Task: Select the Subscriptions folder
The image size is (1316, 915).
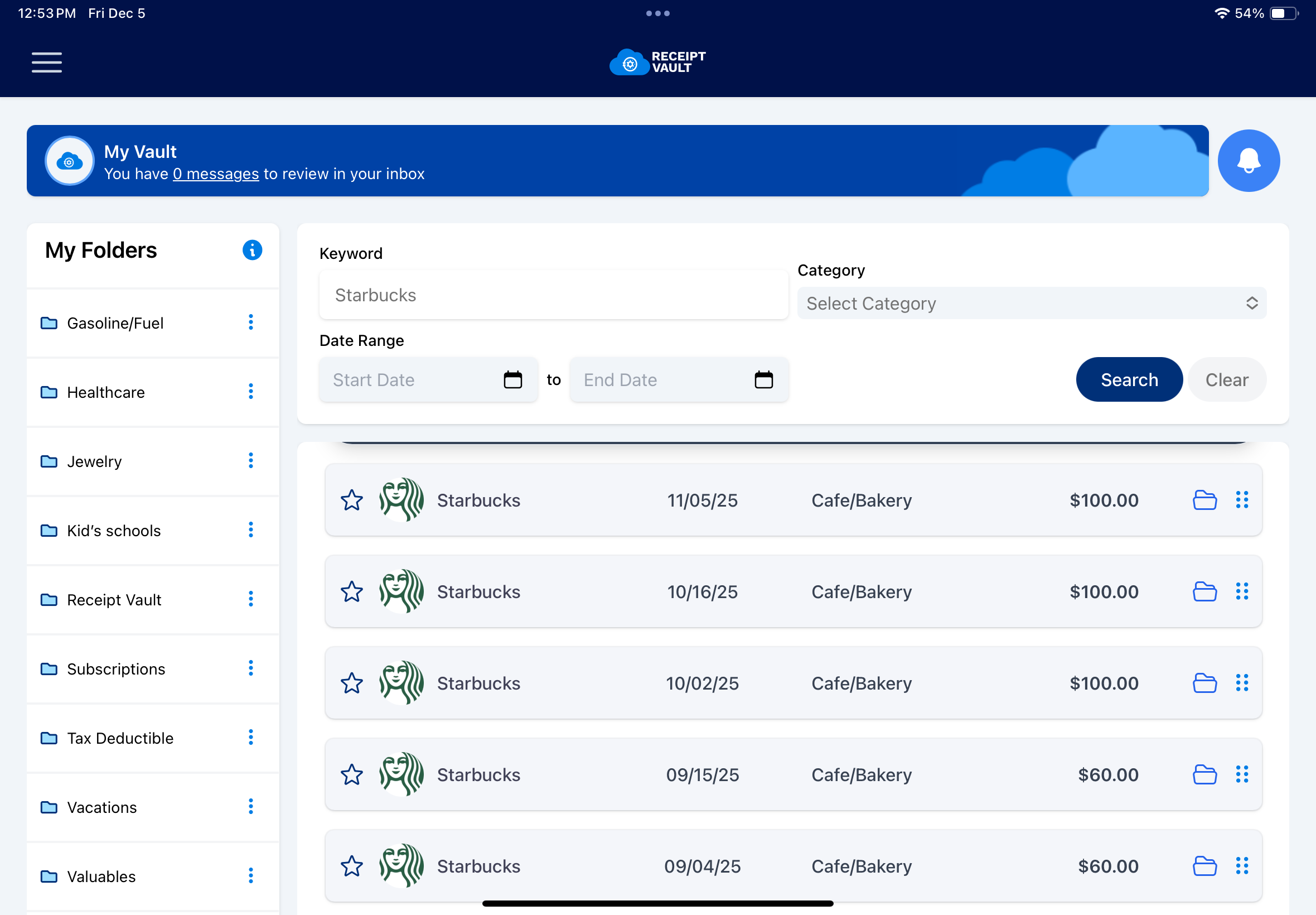Action: click(x=116, y=669)
